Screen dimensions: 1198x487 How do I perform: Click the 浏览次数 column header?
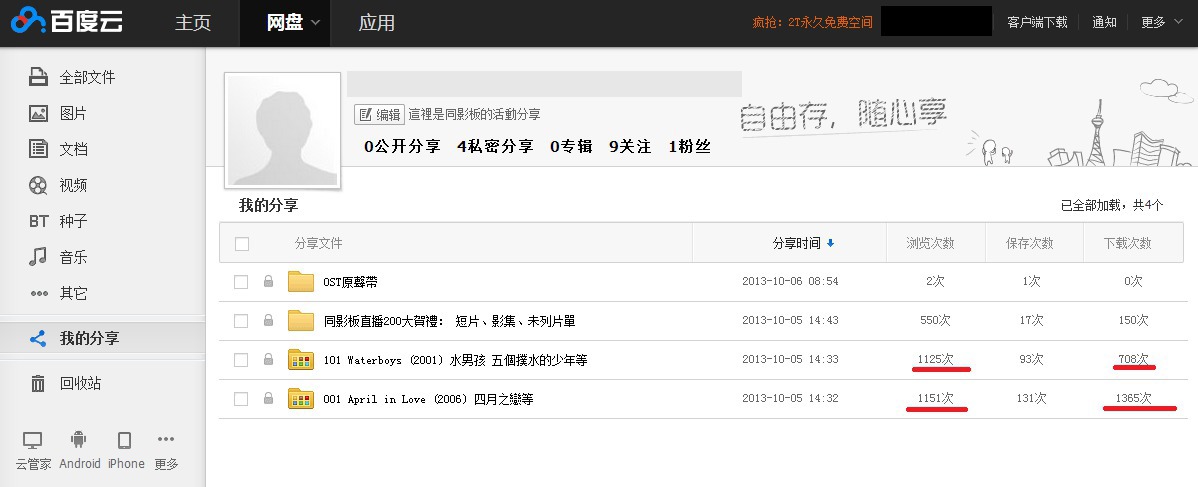coord(931,243)
